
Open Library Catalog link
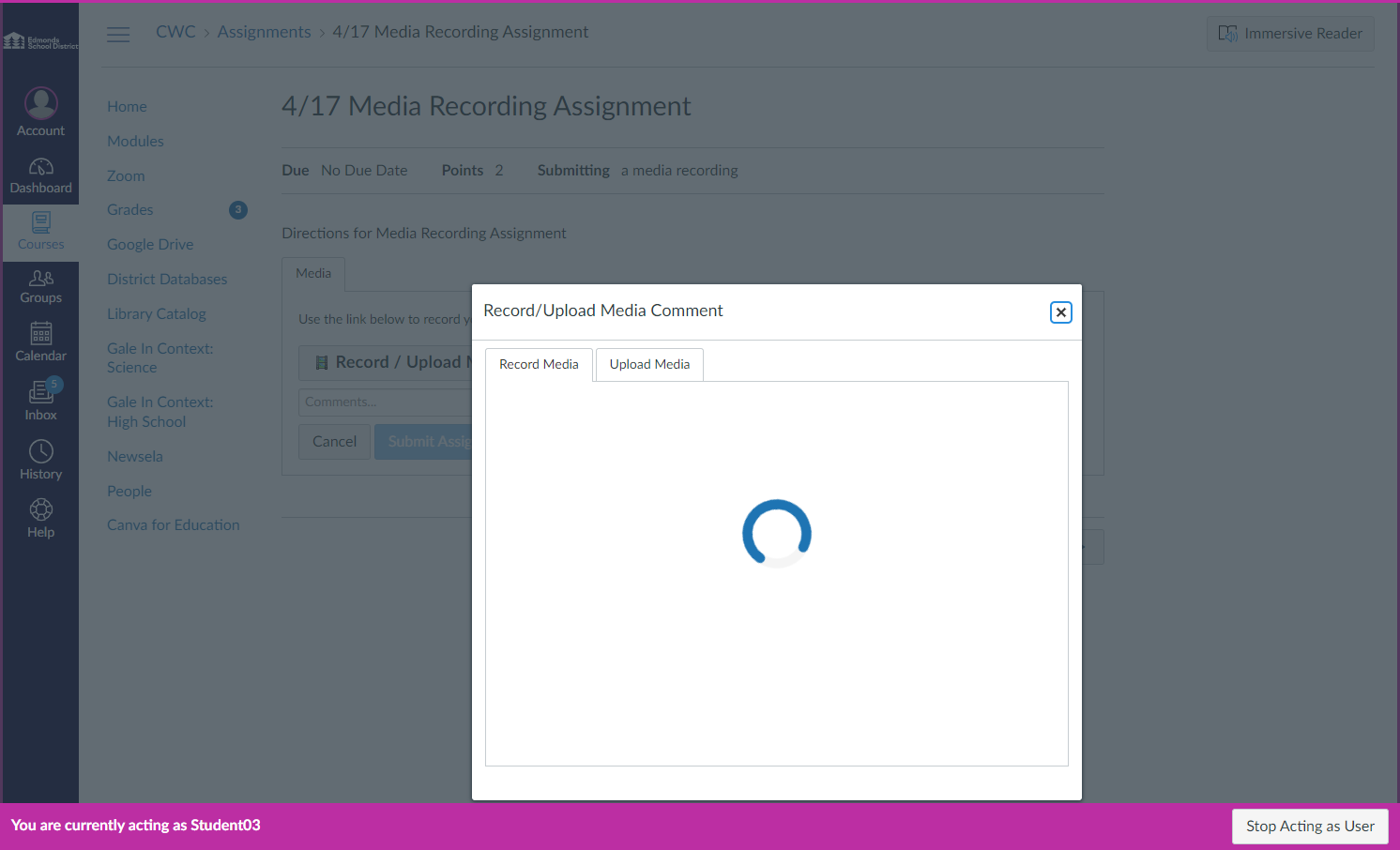157,314
